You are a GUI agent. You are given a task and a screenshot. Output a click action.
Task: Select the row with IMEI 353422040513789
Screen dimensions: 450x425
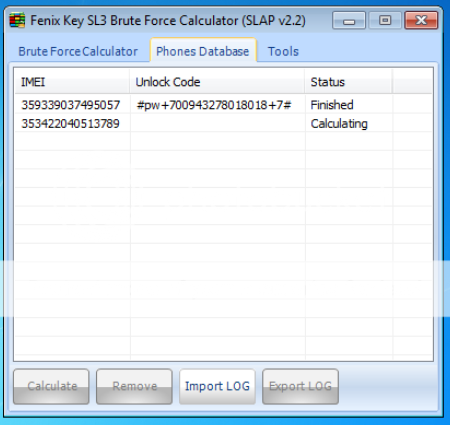coord(223,124)
